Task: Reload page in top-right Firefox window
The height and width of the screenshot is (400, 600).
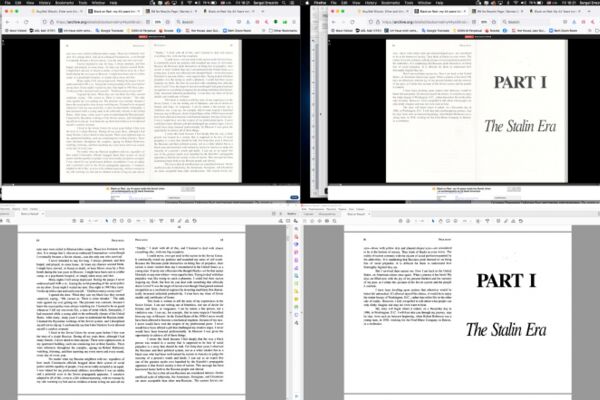Action: pyautogui.click(x=352, y=22)
